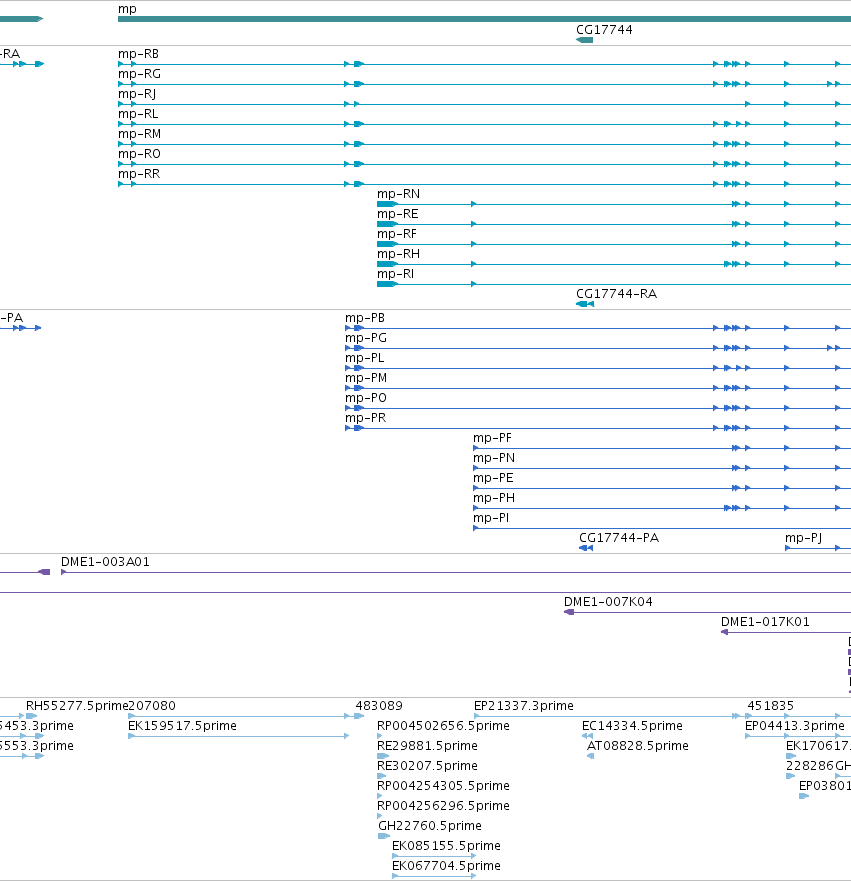Viewport: 851px width, 881px height.
Task: Click the EK067704.5prime EST label
Action: [447, 866]
